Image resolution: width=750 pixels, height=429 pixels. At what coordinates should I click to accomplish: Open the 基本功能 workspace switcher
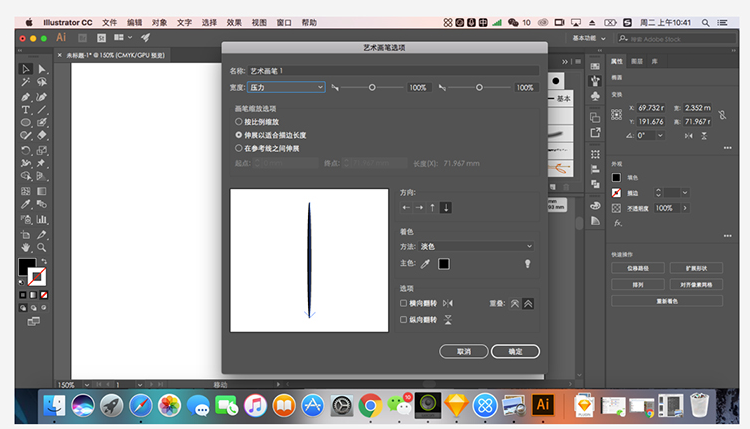pyautogui.click(x=588, y=38)
